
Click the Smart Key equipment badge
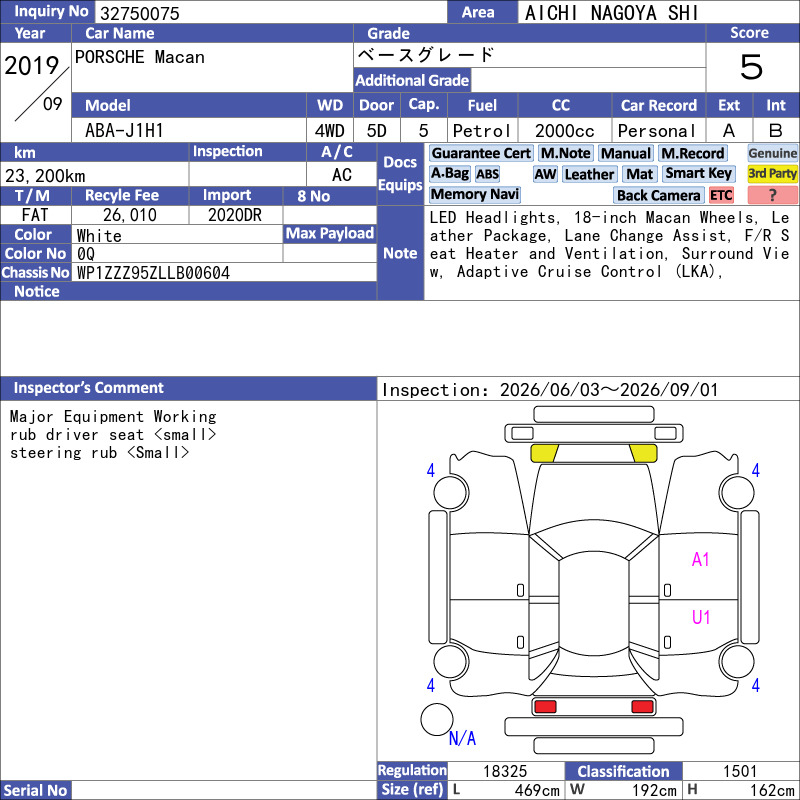(698, 173)
